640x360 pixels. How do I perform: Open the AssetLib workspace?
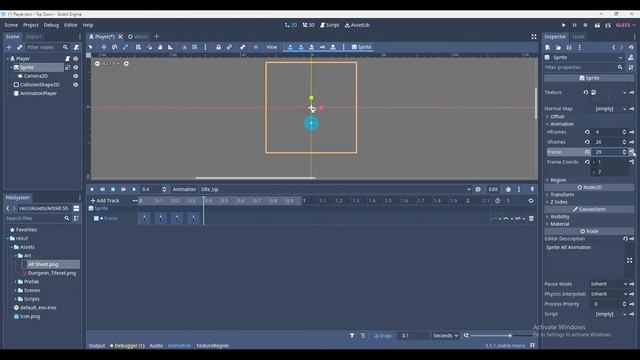[x=357, y=25]
